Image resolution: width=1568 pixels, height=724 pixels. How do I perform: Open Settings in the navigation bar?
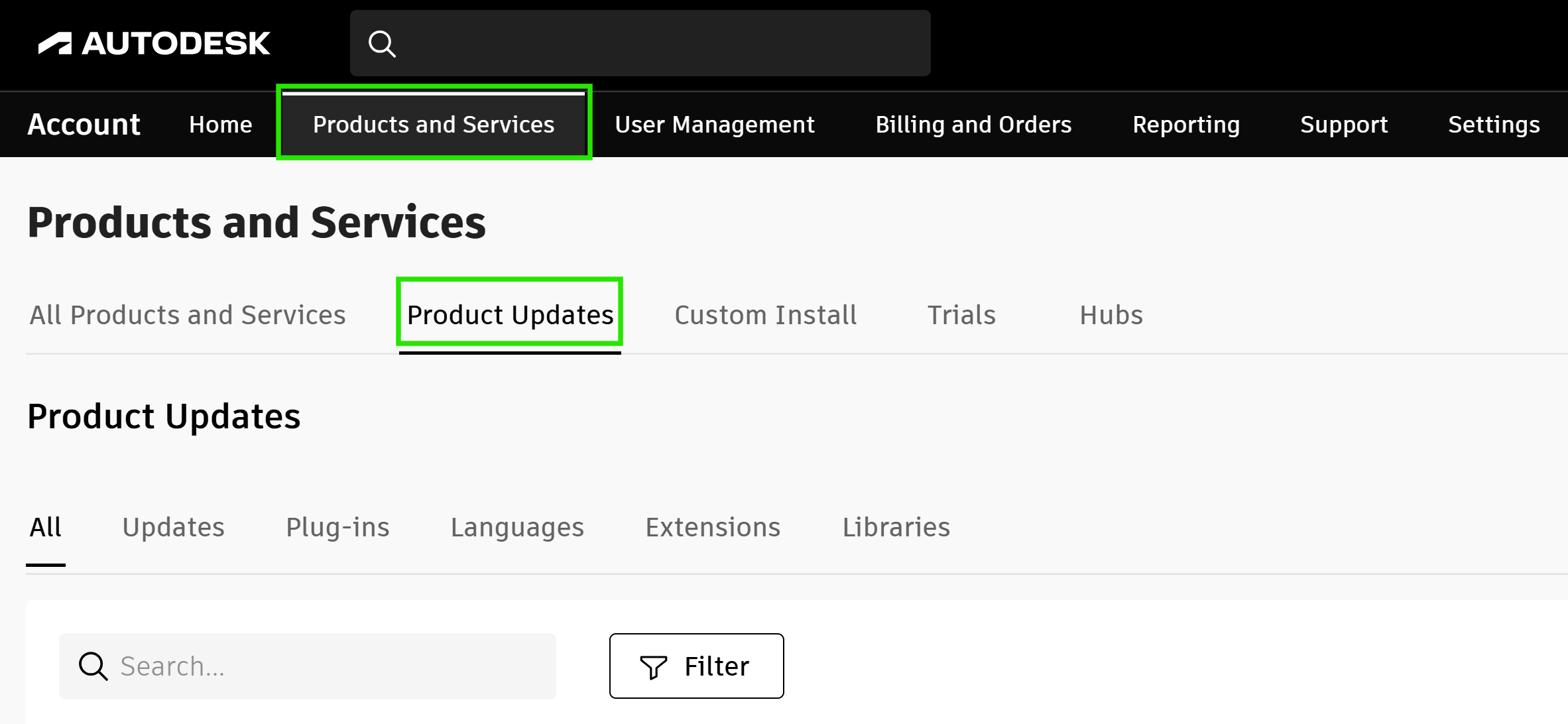click(x=1493, y=125)
